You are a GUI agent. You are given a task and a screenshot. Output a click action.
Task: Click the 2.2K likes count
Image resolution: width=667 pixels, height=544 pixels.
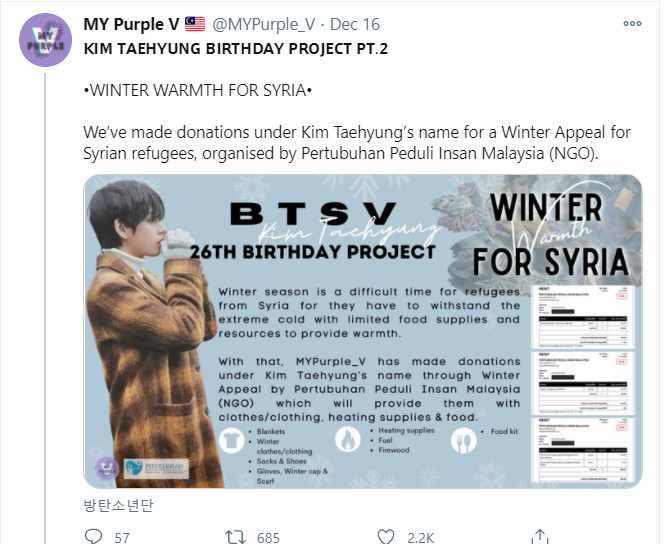point(421,538)
